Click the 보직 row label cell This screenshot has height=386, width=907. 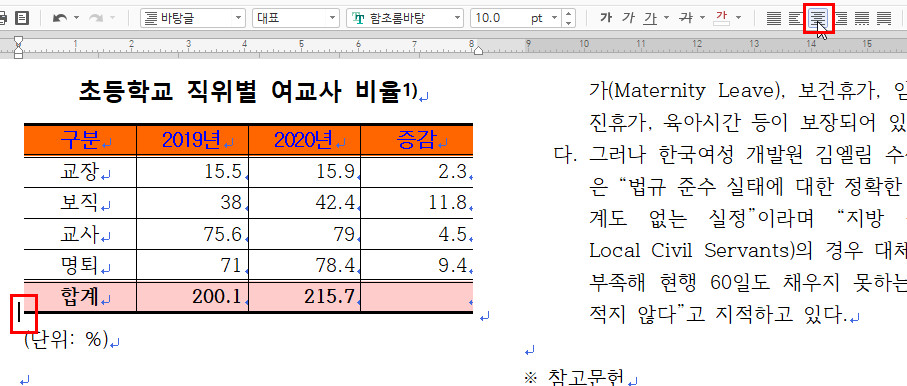[80, 203]
